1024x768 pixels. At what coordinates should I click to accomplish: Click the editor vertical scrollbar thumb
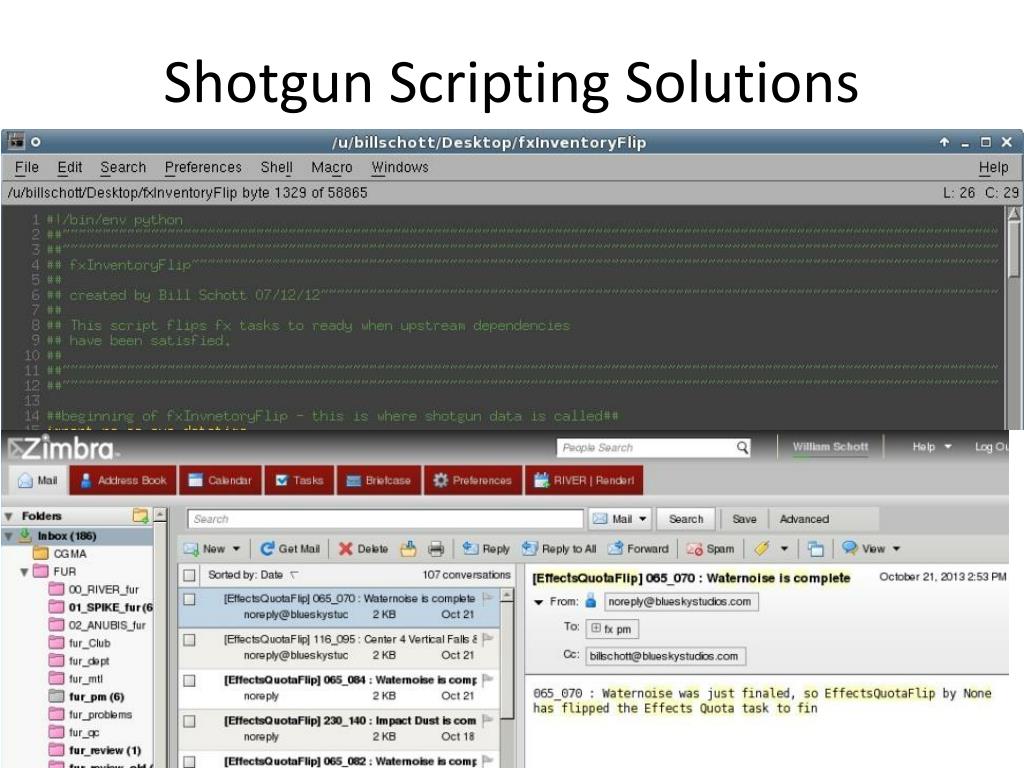[1014, 249]
